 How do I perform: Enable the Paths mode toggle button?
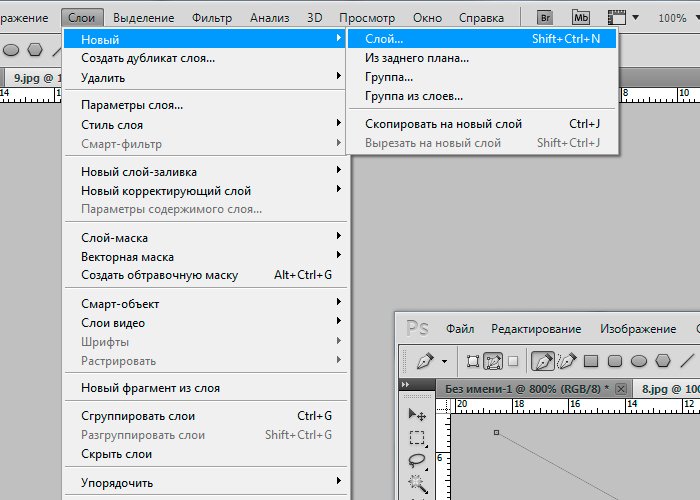(492, 361)
